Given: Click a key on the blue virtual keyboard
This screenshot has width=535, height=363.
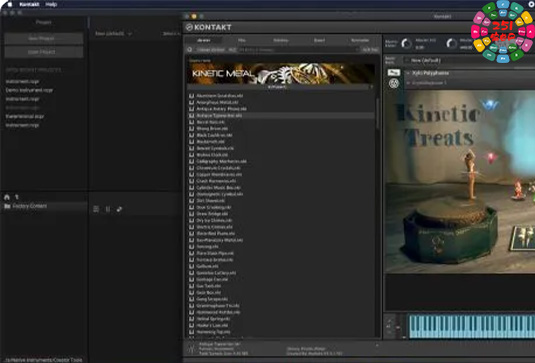Looking at the screenshot, I should pos(472,326).
